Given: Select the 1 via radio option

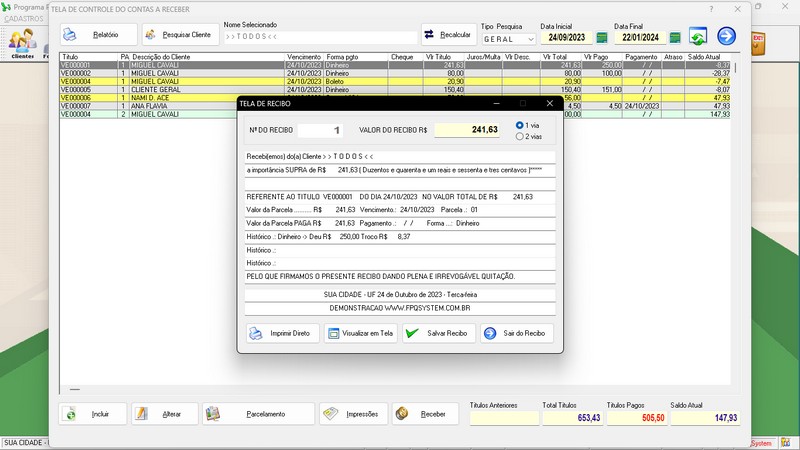Looking at the screenshot, I should 520,125.
